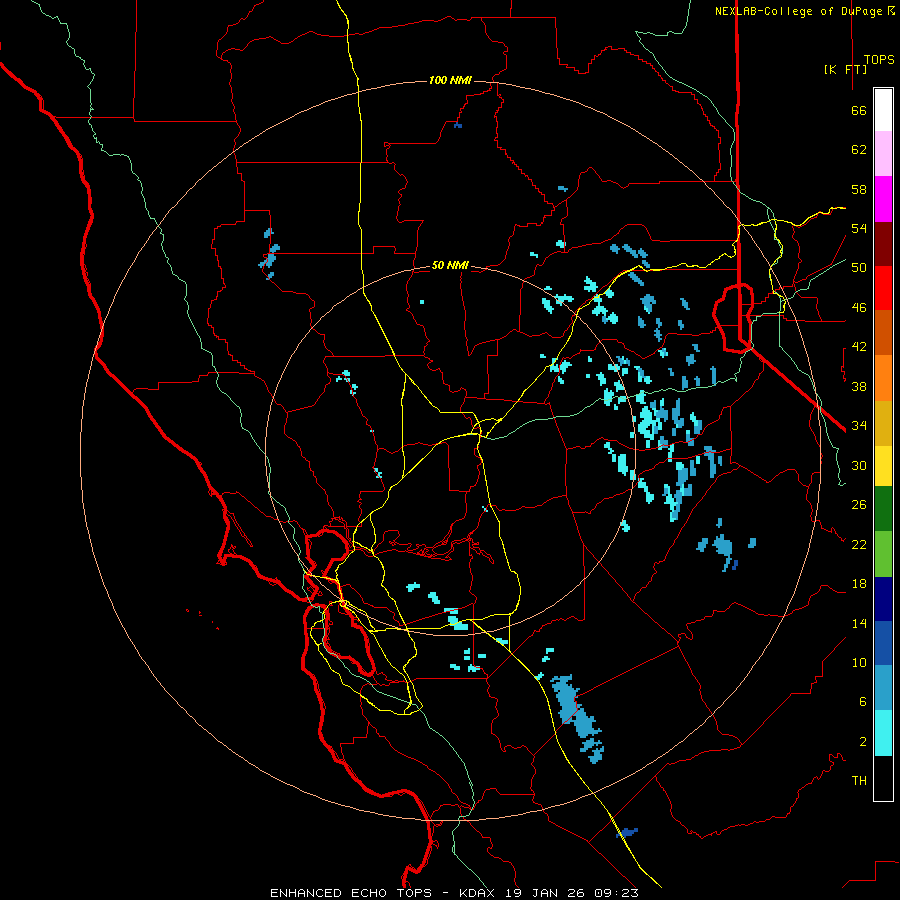This screenshot has width=900, height=900.
Task: Click the medium blue legend swatch
Action: coord(883,643)
